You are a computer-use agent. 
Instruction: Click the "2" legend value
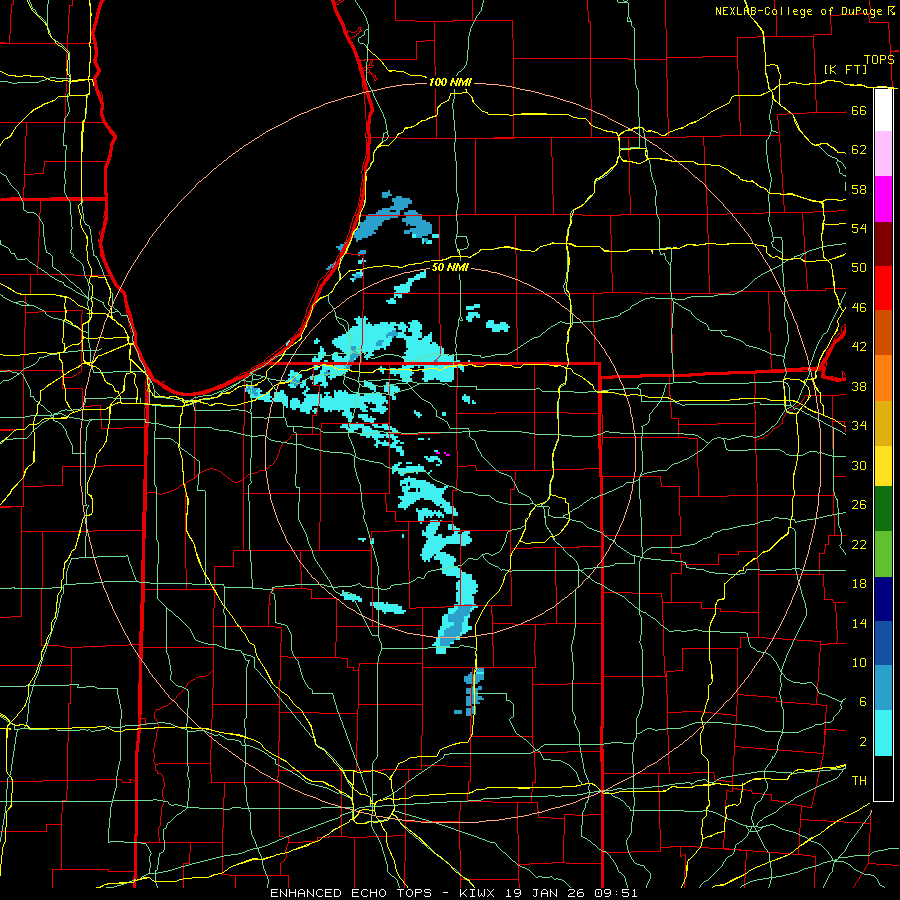pyautogui.click(x=862, y=741)
